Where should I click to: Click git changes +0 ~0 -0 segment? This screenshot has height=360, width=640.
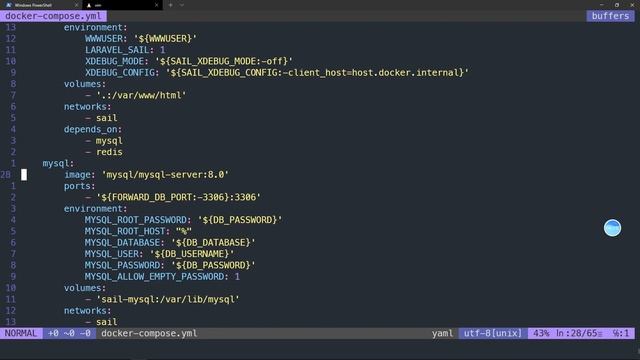coord(69,333)
